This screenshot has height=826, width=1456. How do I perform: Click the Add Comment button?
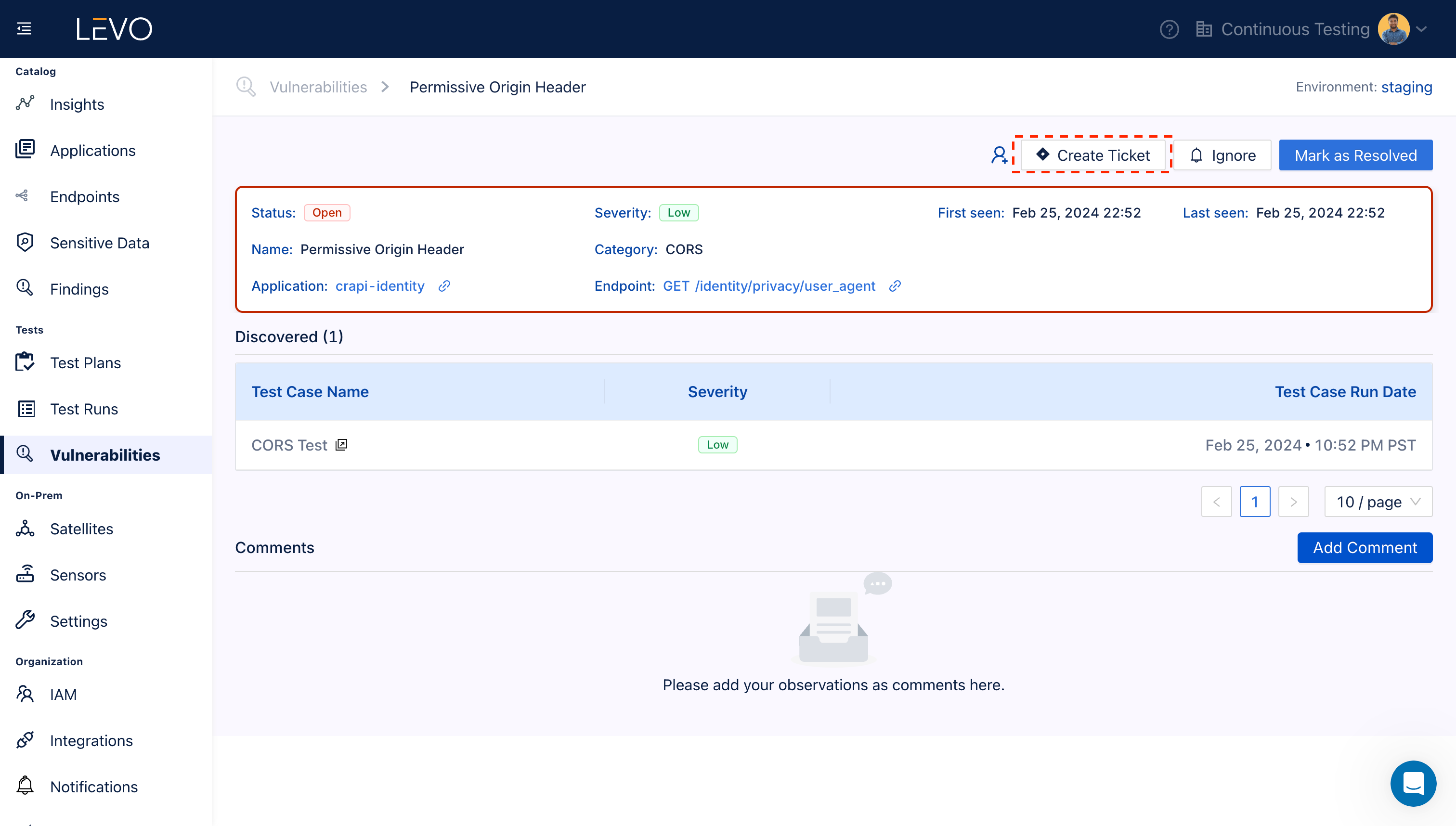click(1364, 547)
